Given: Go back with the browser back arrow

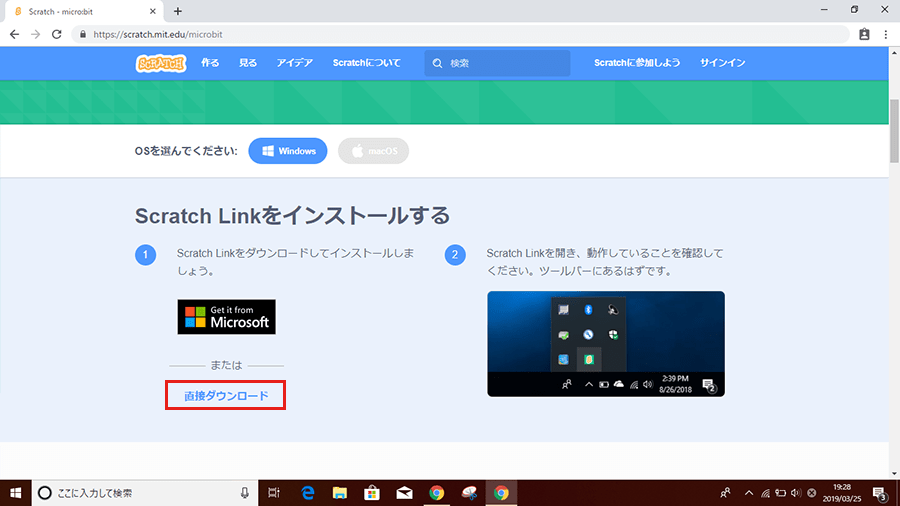Looking at the screenshot, I should (x=14, y=34).
